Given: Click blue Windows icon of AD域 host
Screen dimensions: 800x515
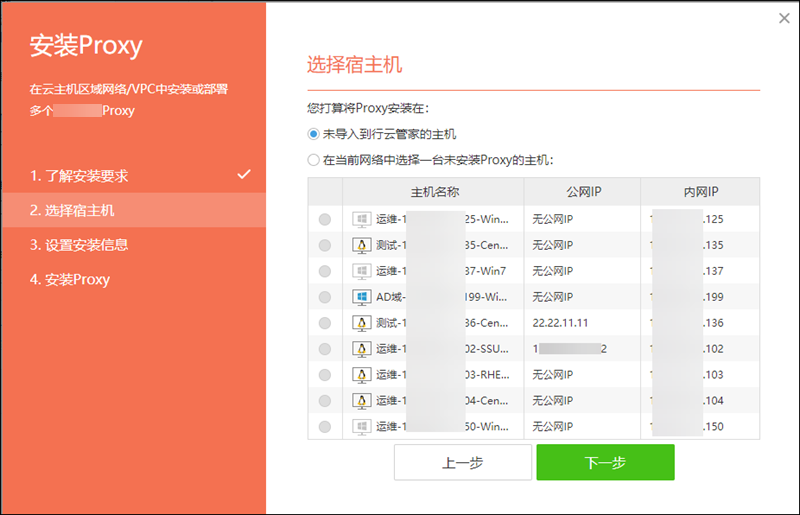Looking at the screenshot, I should [x=361, y=297].
